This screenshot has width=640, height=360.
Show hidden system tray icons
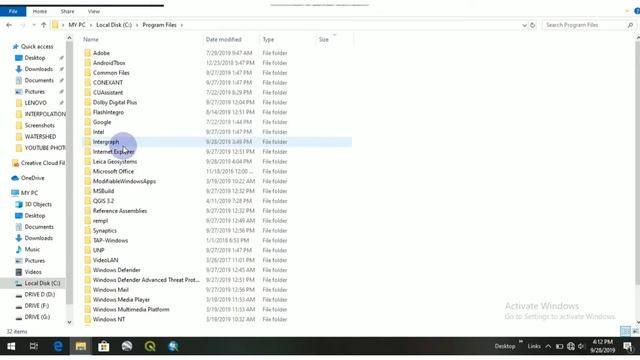548,347
